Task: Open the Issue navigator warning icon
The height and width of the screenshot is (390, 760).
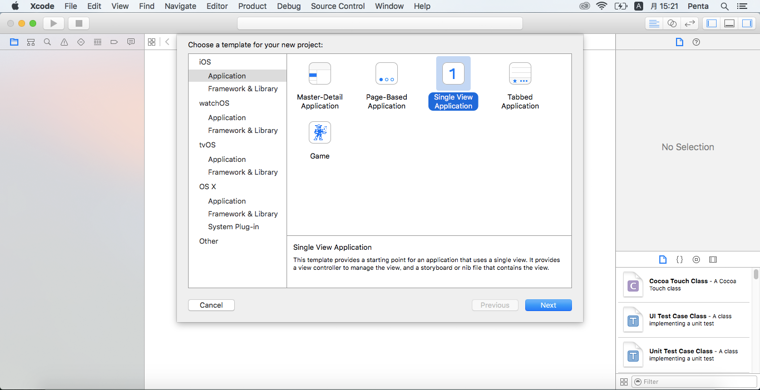Action: click(x=64, y=42)
